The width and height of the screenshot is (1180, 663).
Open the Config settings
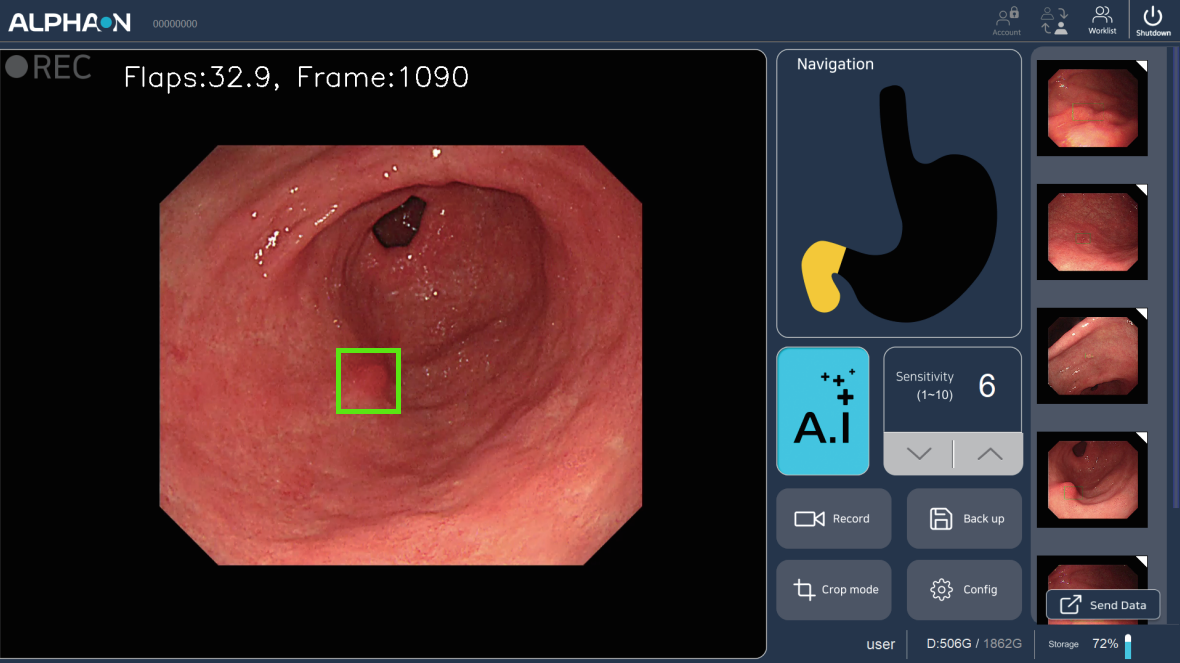click(964, 590)
